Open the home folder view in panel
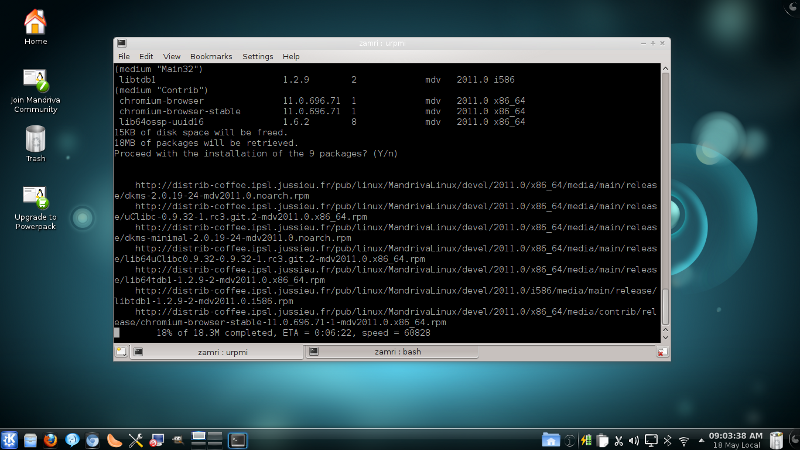Viewport: 800px width, 450px height. click(x=551, y=440)
